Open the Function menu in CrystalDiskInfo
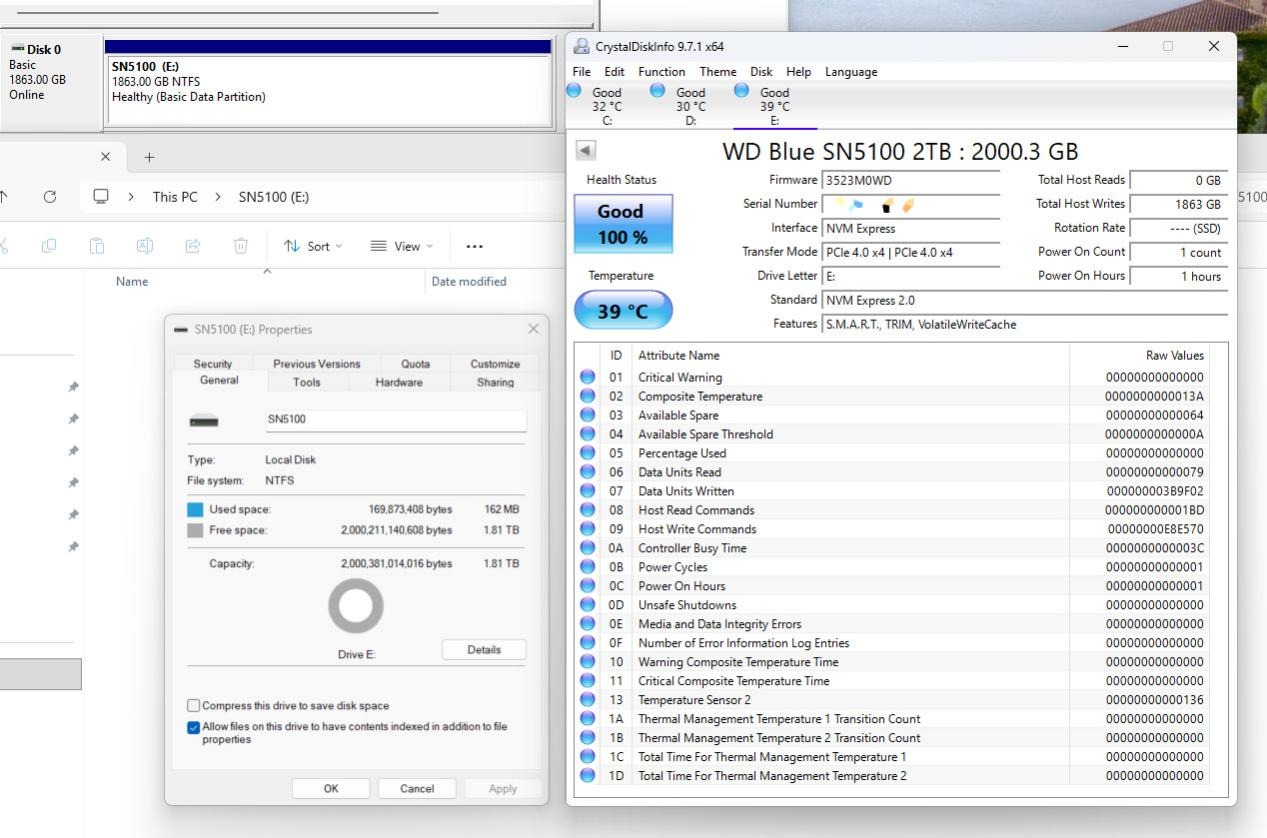Screen dimensions: 1267x838 (x=661, y=71)
